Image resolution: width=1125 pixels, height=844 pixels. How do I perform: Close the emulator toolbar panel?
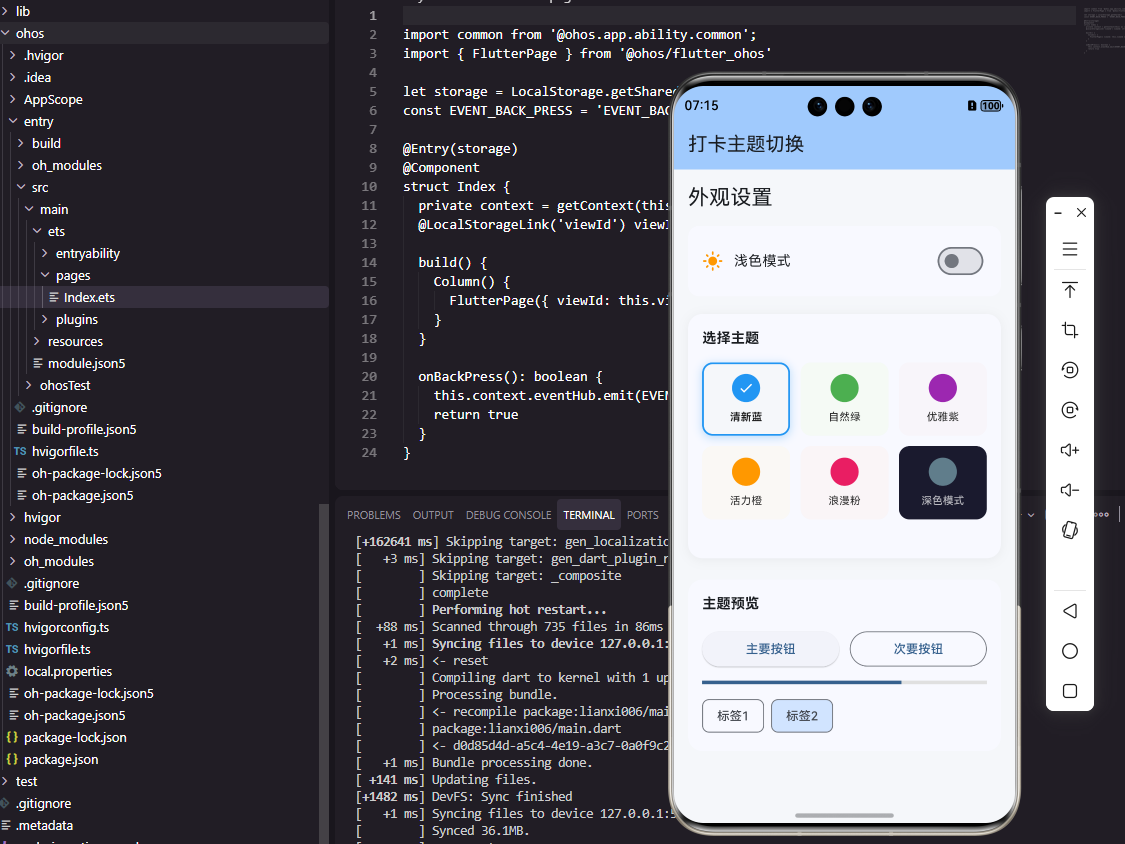pyautogui.click(x=1081, y=212)
